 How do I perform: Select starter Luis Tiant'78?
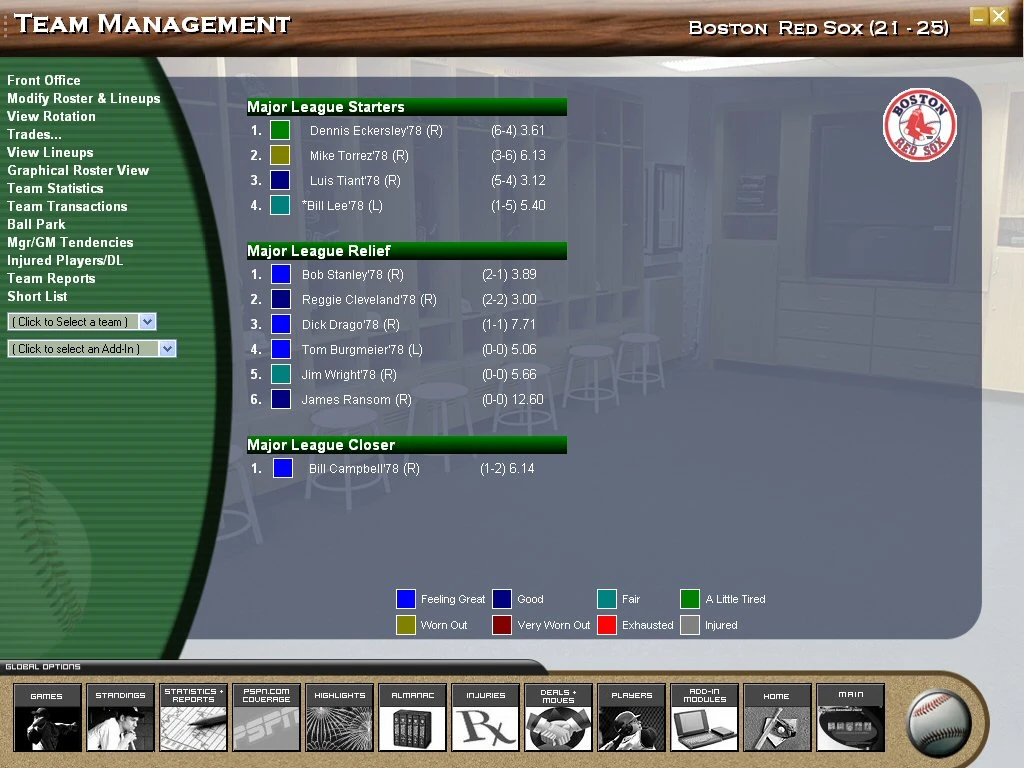coord(355,180)
